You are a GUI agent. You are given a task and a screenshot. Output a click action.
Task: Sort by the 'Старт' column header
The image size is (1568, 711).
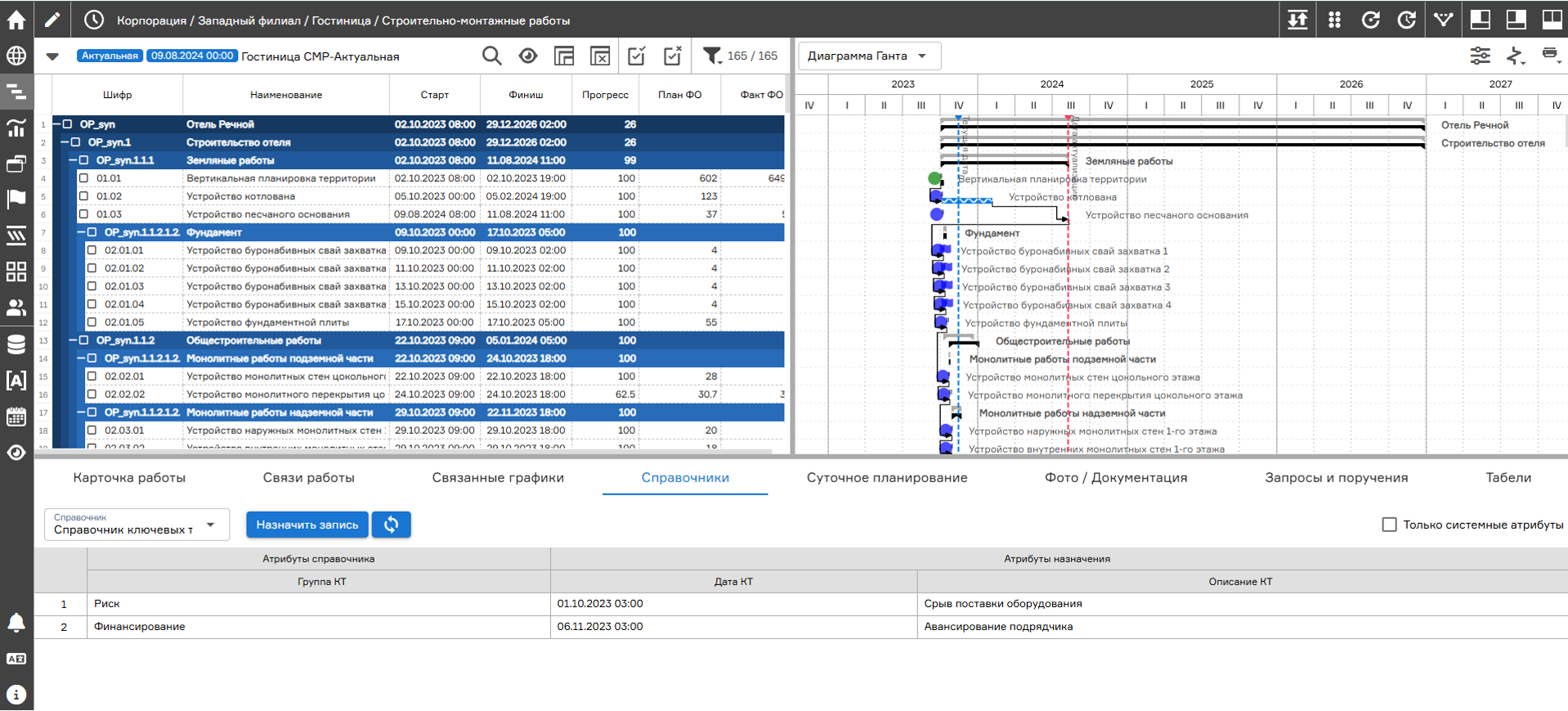click(x=435, y=95)
